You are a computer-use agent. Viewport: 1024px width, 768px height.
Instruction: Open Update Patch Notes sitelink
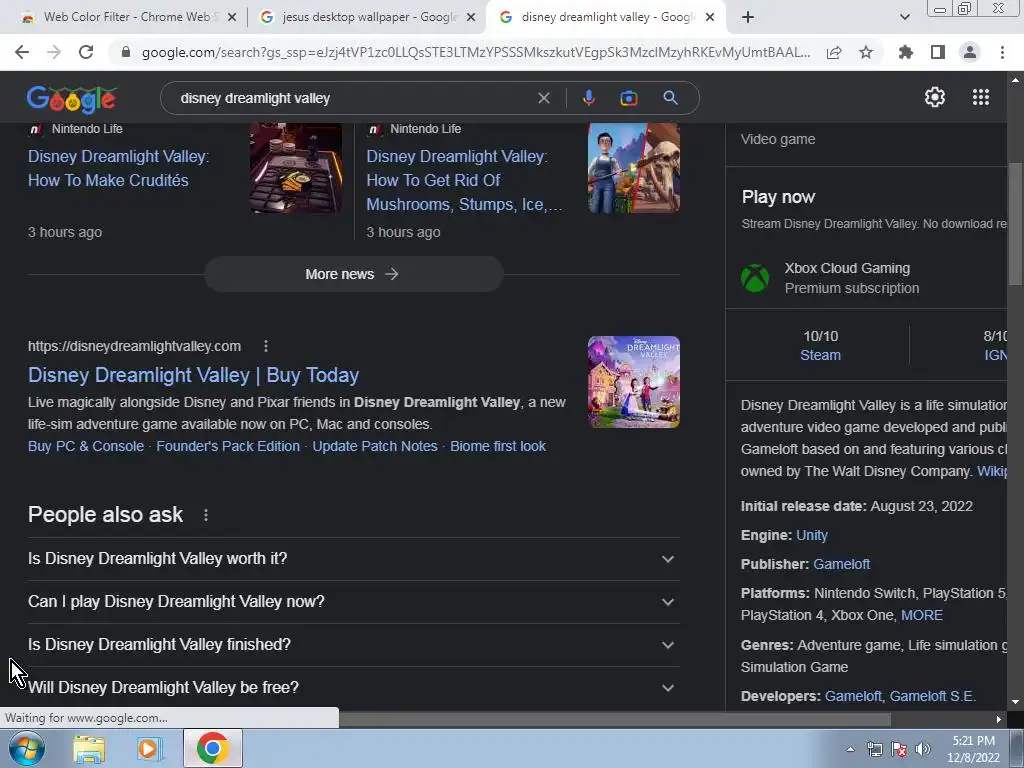coord(375,447)
